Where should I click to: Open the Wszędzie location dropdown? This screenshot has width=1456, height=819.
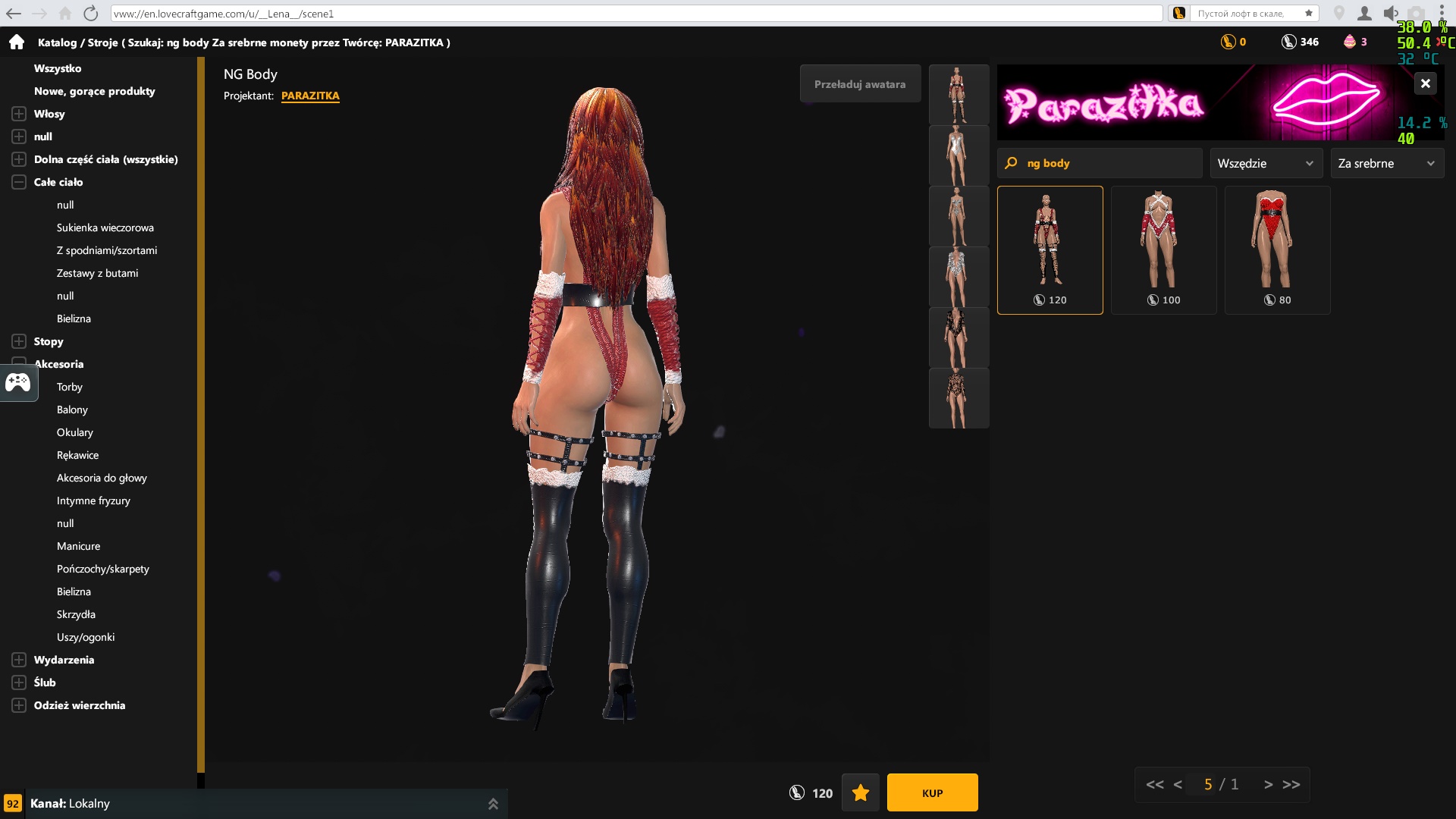pyautogui.click(x=1265, y=163)
